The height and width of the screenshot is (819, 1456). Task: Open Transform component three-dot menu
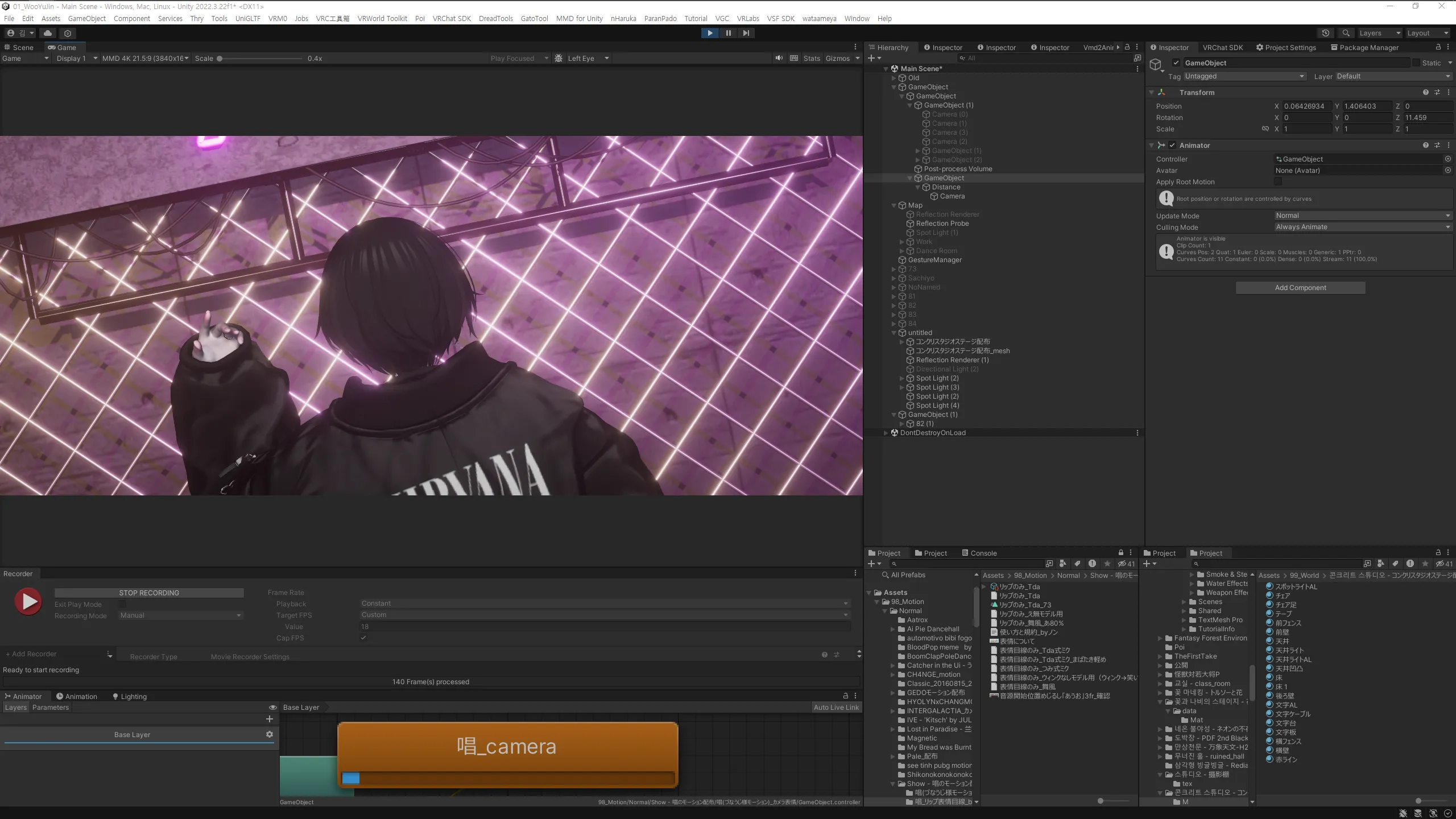[x=1448, y=92]
